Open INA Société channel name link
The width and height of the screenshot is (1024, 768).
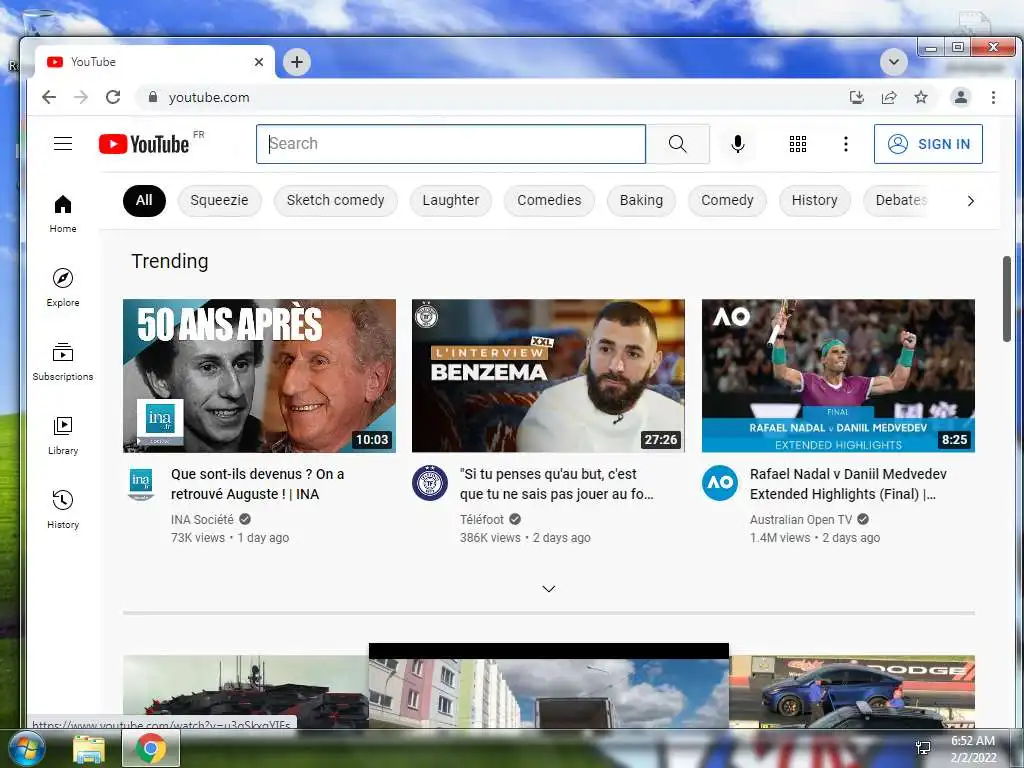click(202, 520)
